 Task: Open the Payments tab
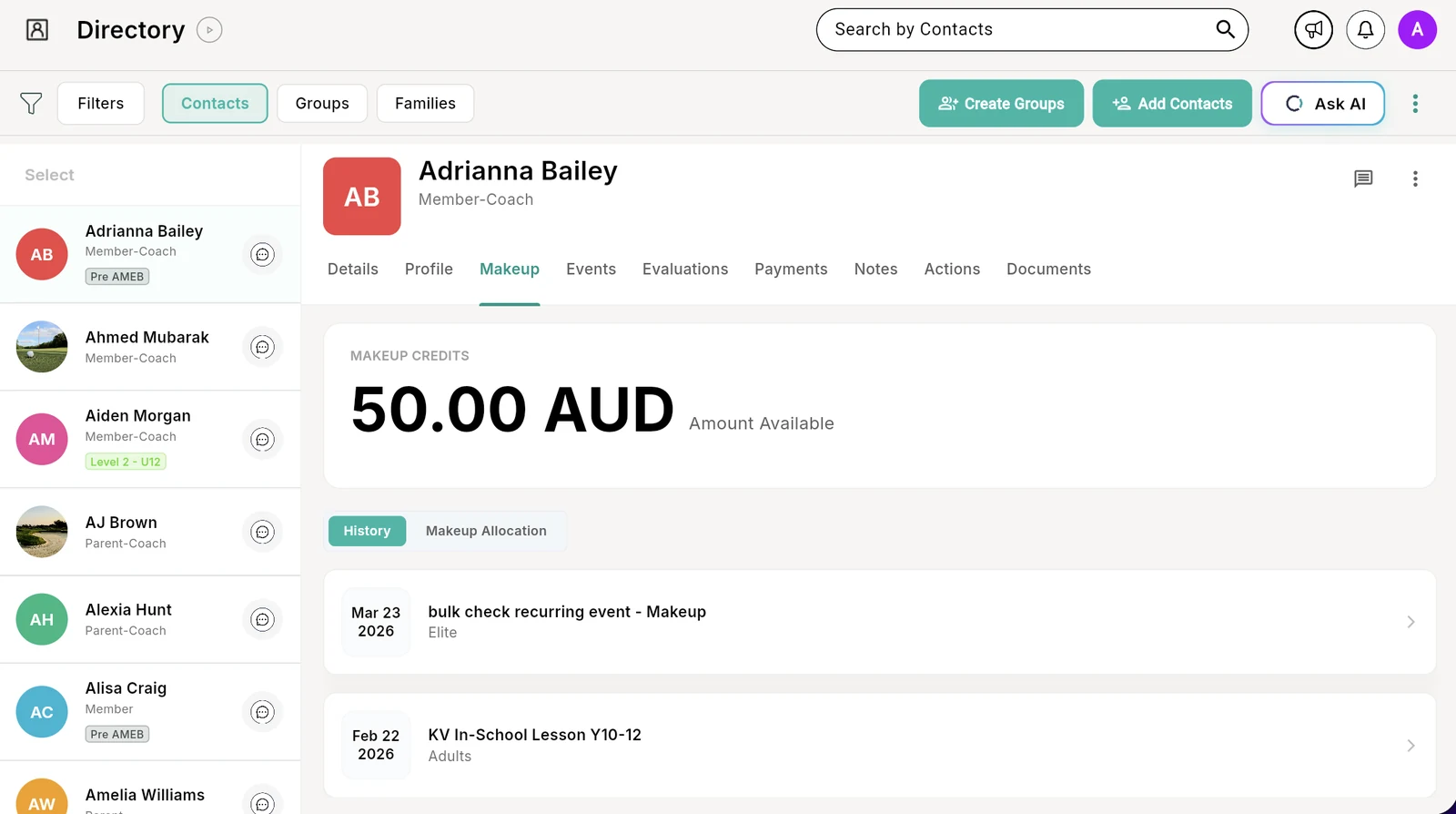point(791,270)
